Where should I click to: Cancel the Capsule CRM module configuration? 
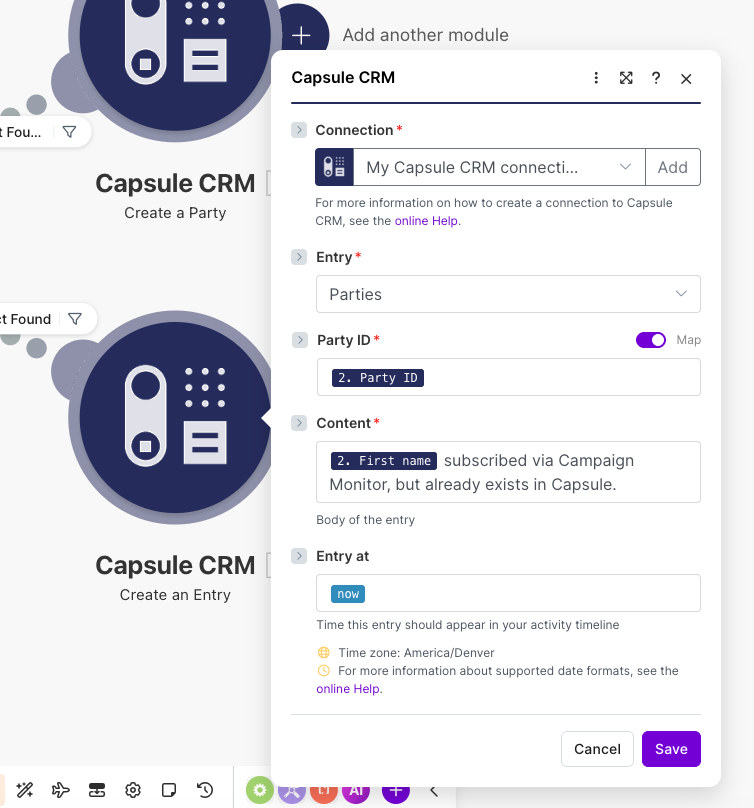click(597, 749)
